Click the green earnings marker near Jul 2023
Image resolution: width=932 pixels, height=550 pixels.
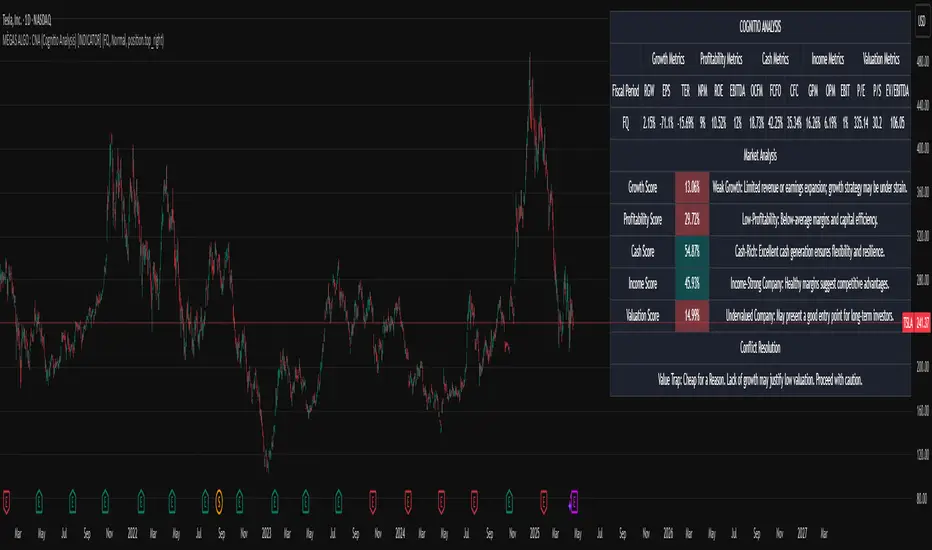(x=338, y=501)
